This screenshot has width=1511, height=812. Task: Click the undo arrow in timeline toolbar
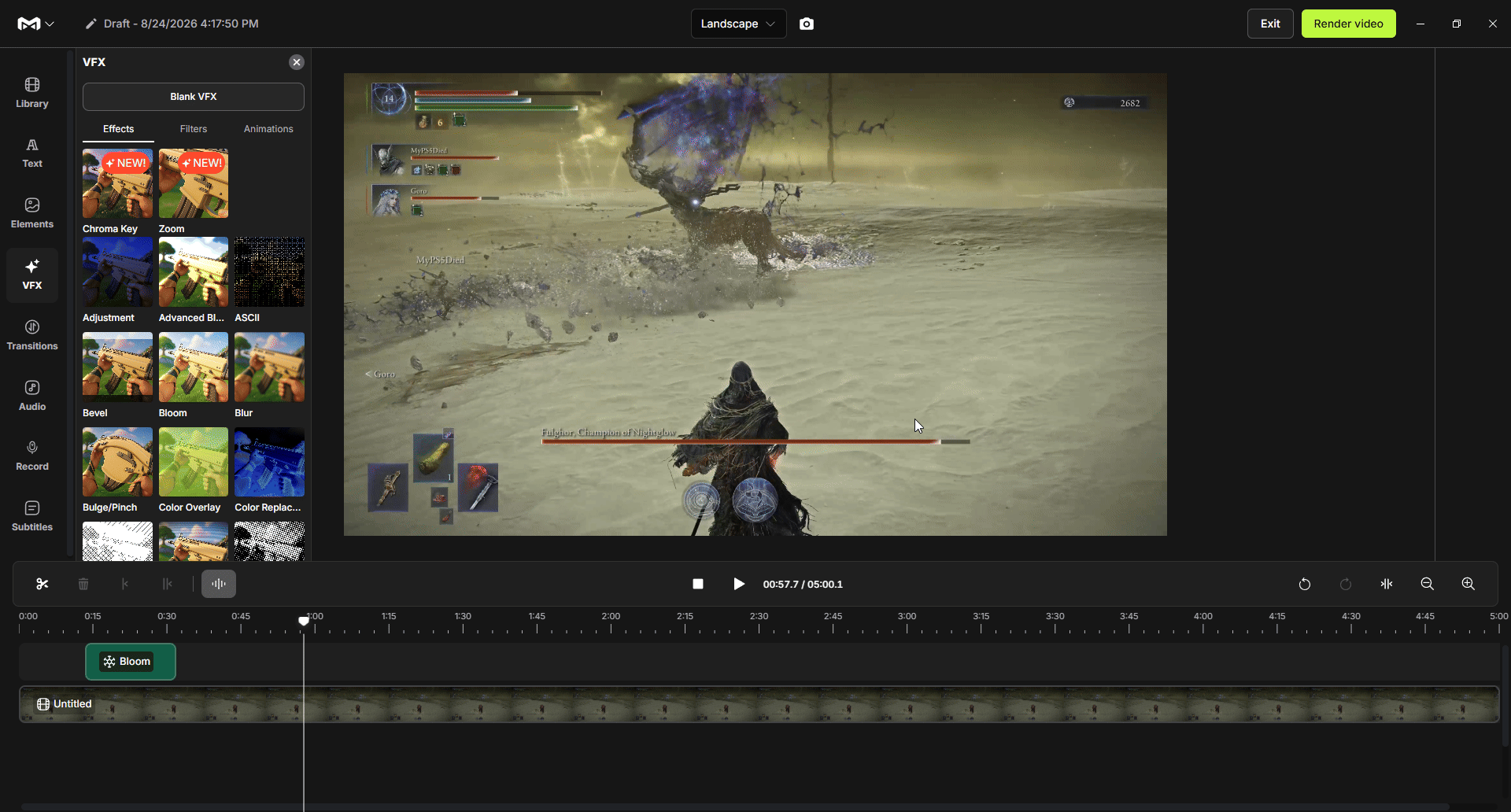(x=1305, y=584)
